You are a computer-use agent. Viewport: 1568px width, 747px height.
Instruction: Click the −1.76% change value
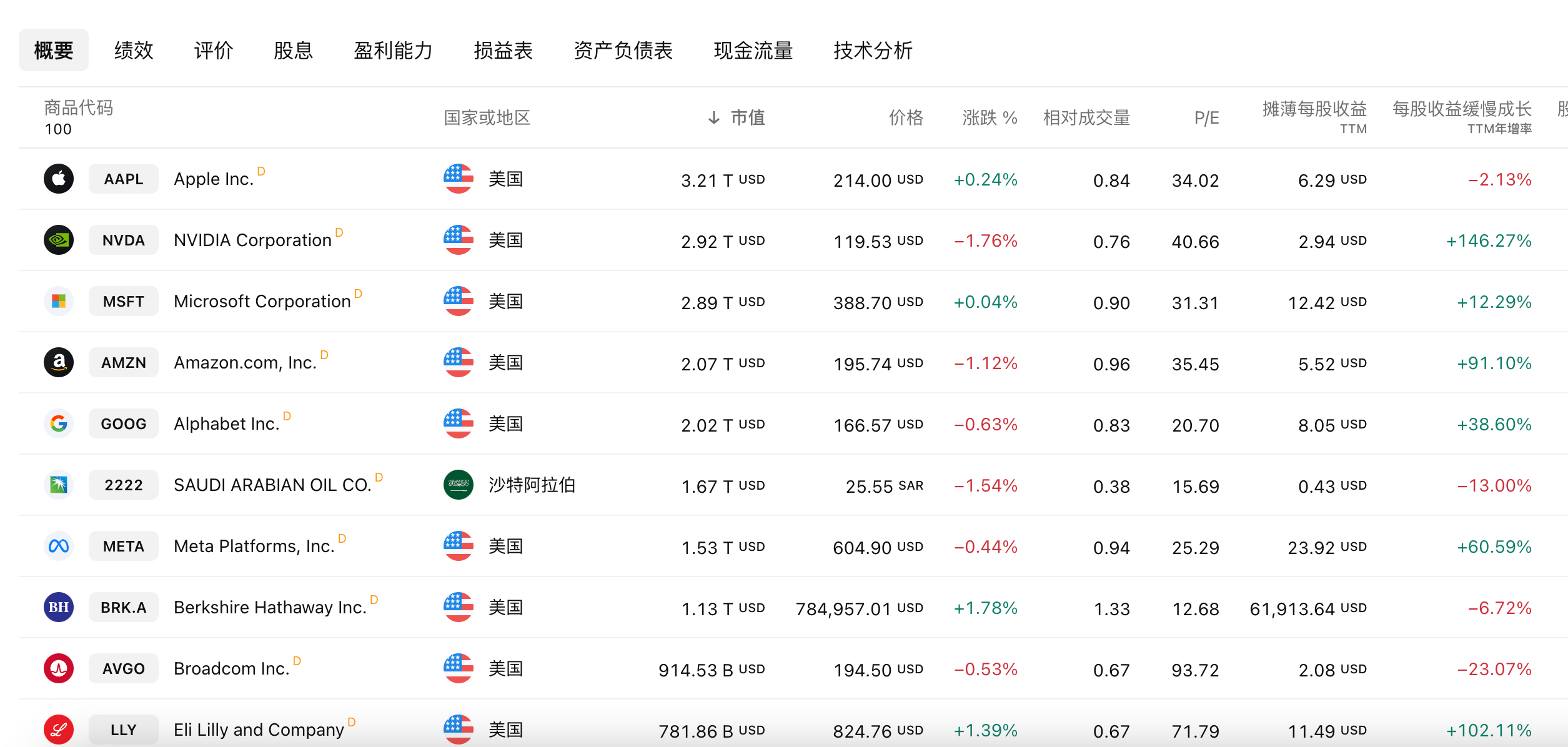tap(986, 241)
